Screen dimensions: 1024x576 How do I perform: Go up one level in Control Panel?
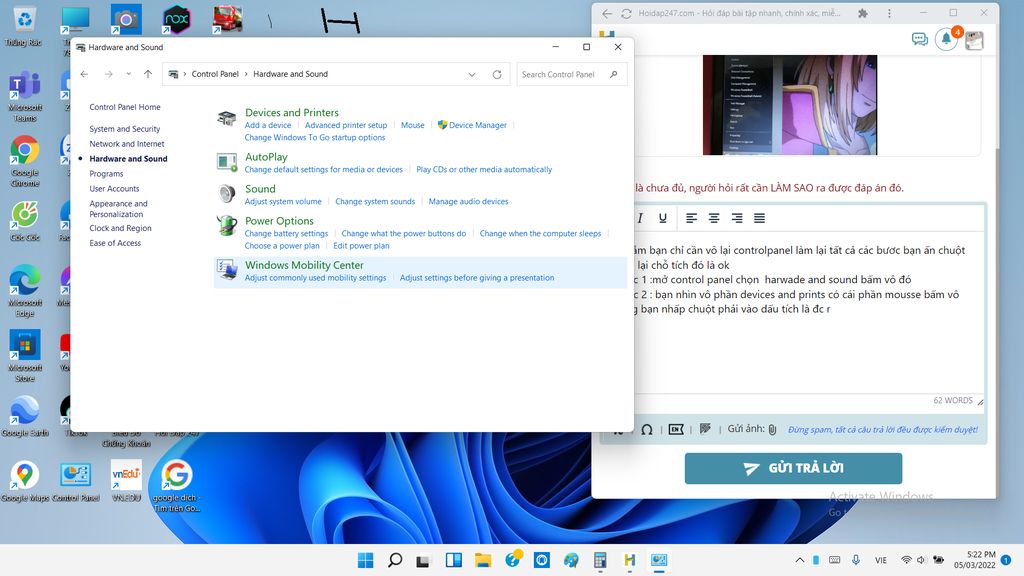click(x=148, y=74)
